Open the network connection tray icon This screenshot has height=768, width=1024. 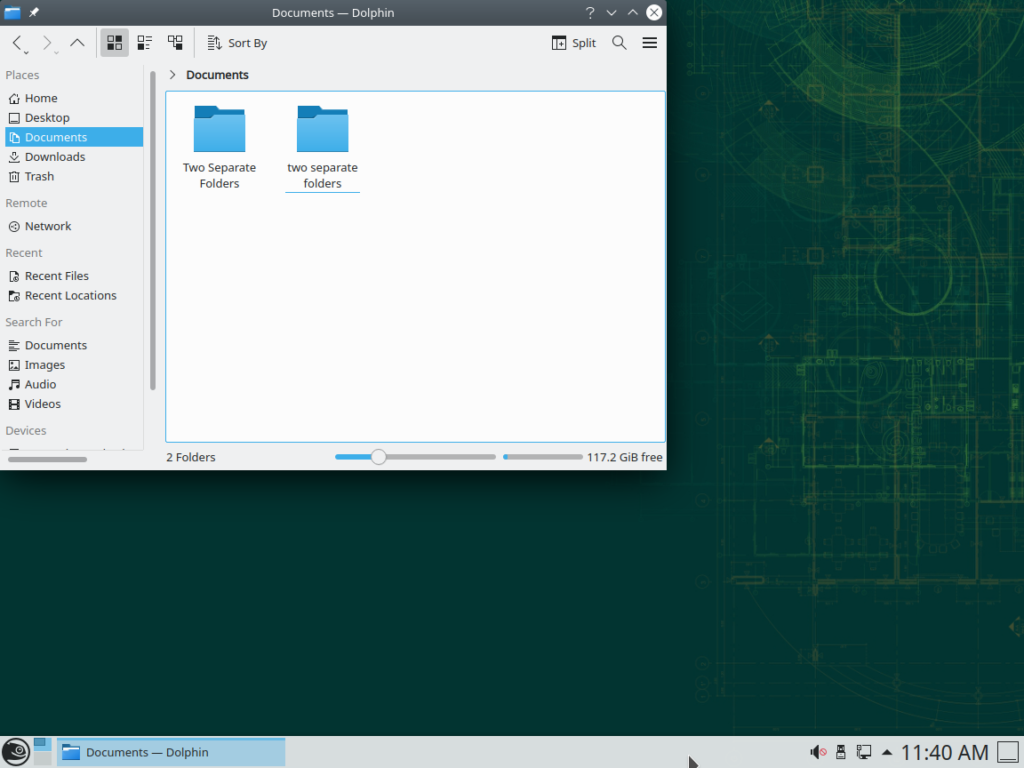[864, 752]
